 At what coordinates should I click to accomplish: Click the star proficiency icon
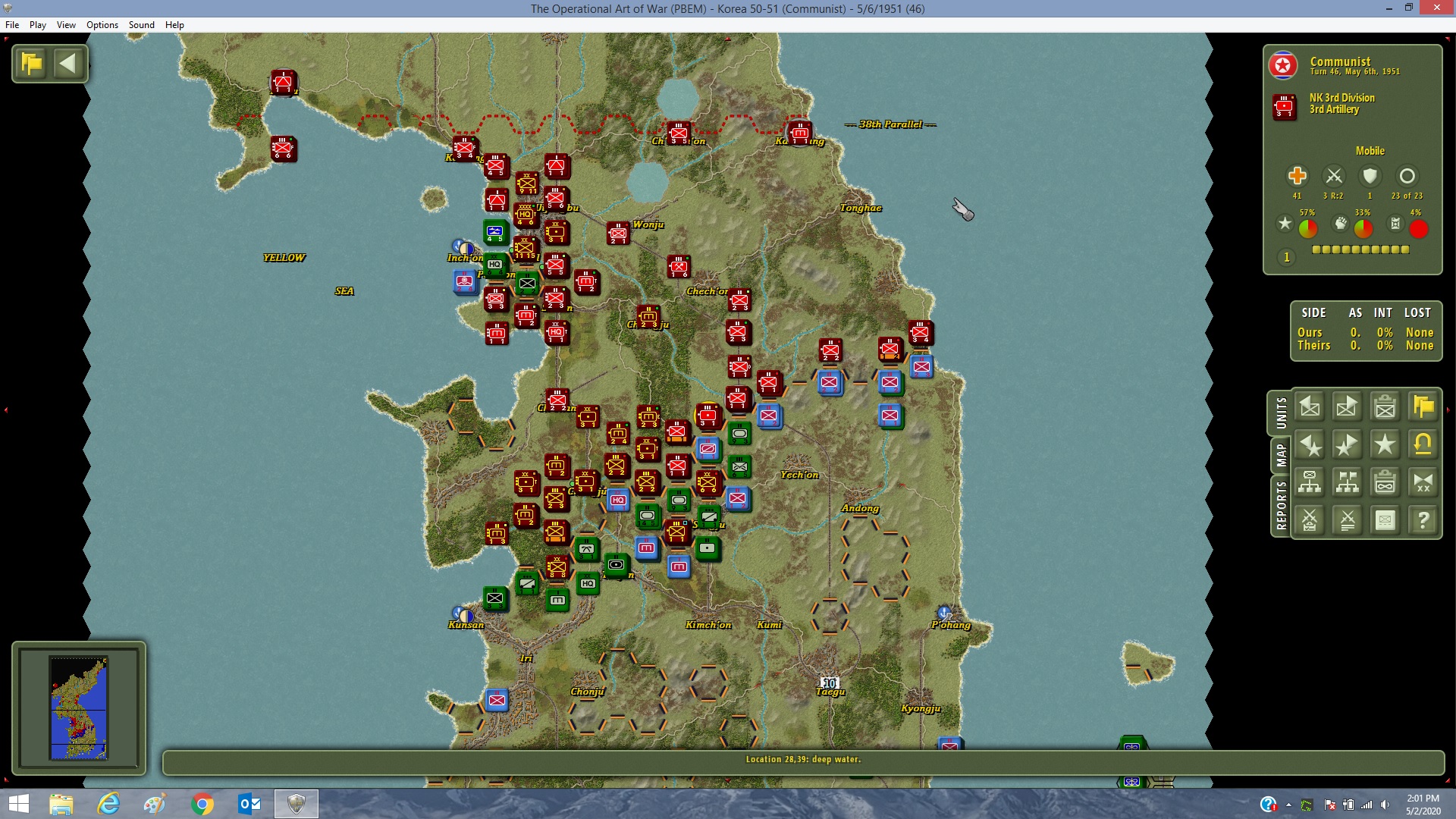click(x=1285, y=223)
